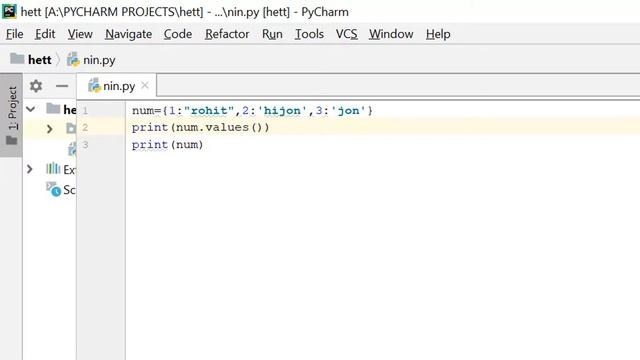Expand the External Libraries node
The image size is (640, 360).
30,169
